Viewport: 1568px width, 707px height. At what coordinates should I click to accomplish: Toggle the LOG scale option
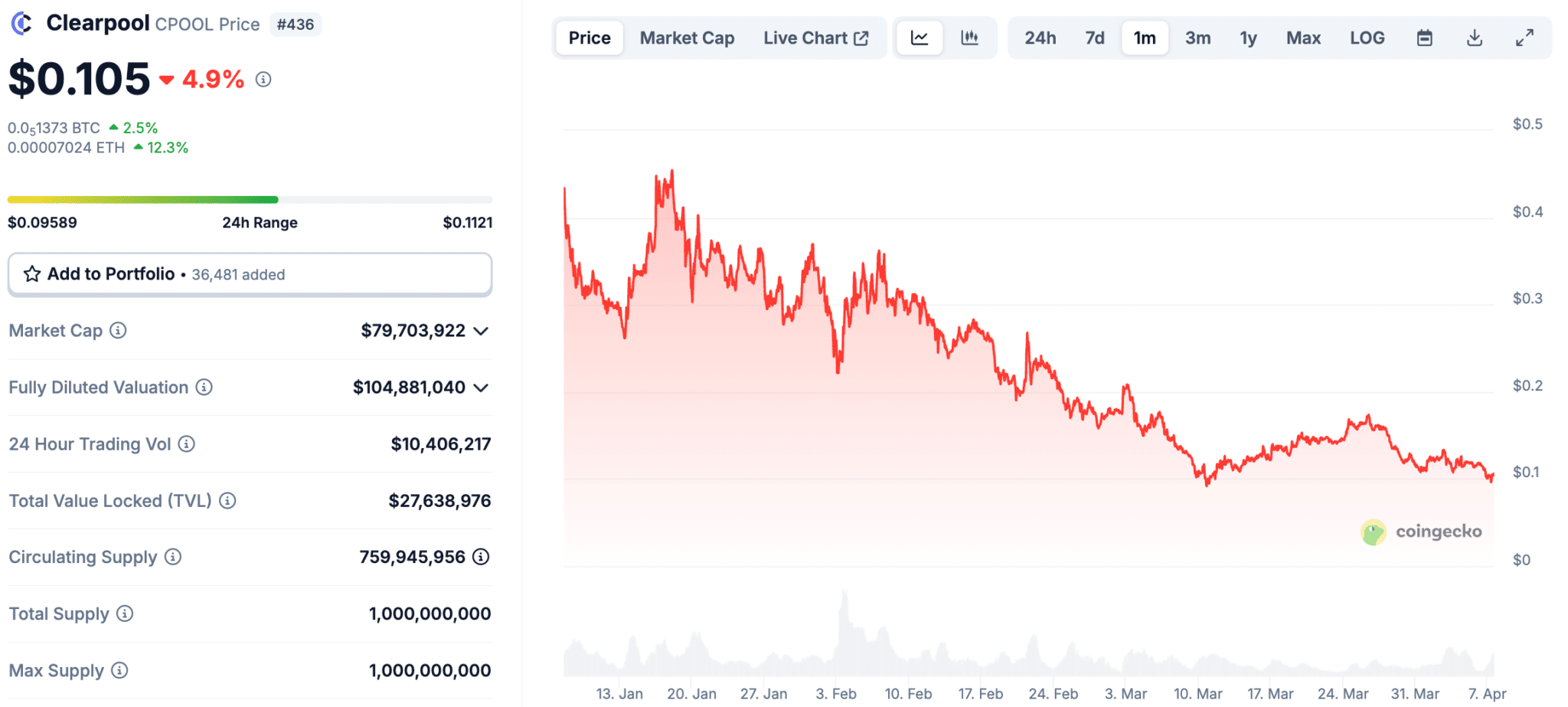[x=1367, y=38]
